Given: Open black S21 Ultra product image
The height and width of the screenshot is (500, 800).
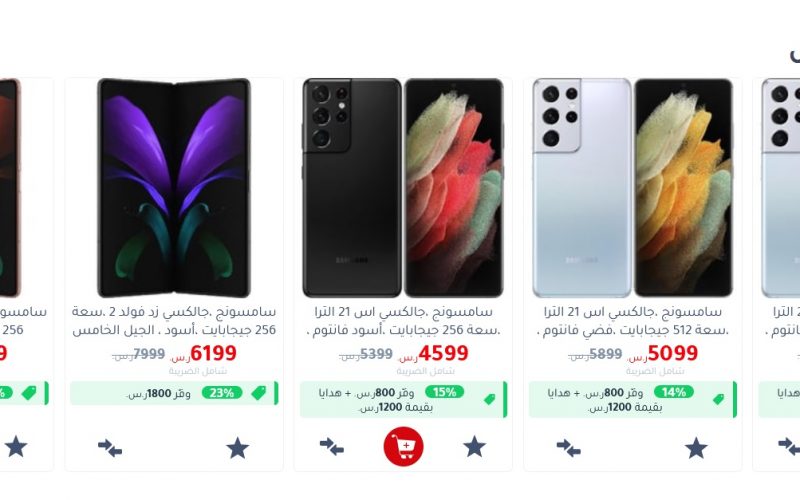Looking at the screenshot, I should click(x=403, y=188).
